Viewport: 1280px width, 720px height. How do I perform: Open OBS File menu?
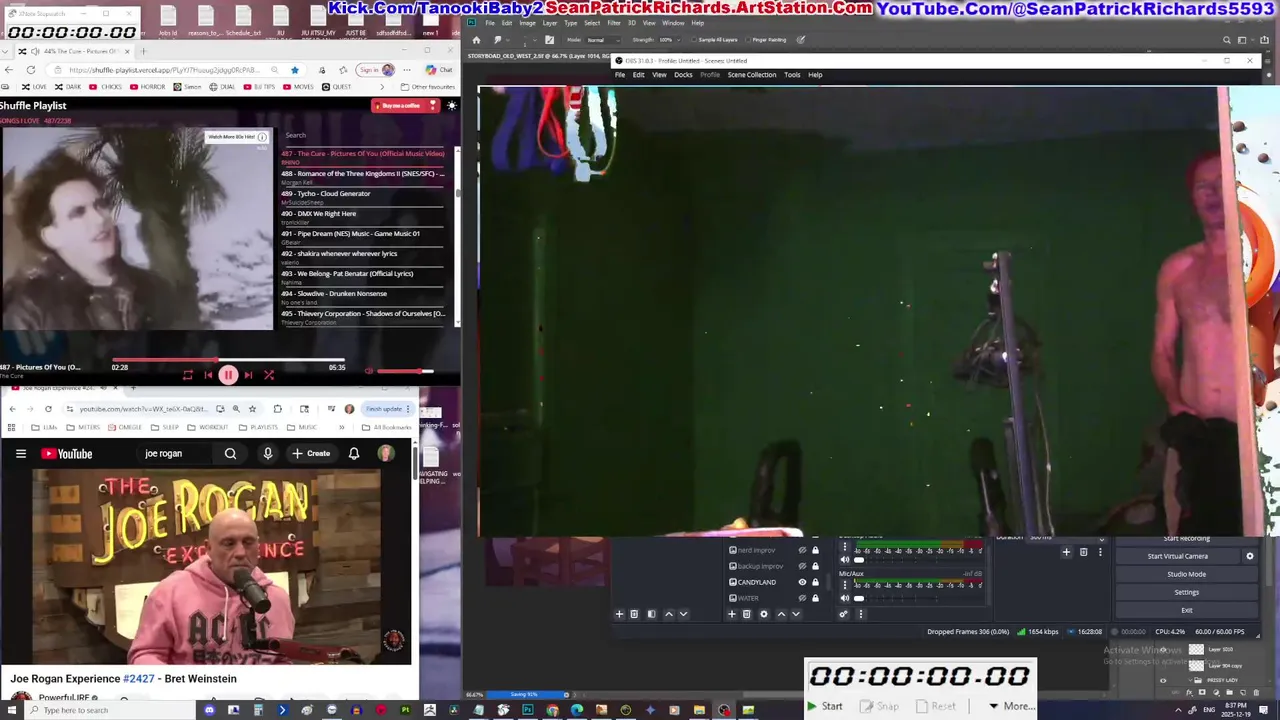(620, 75)
